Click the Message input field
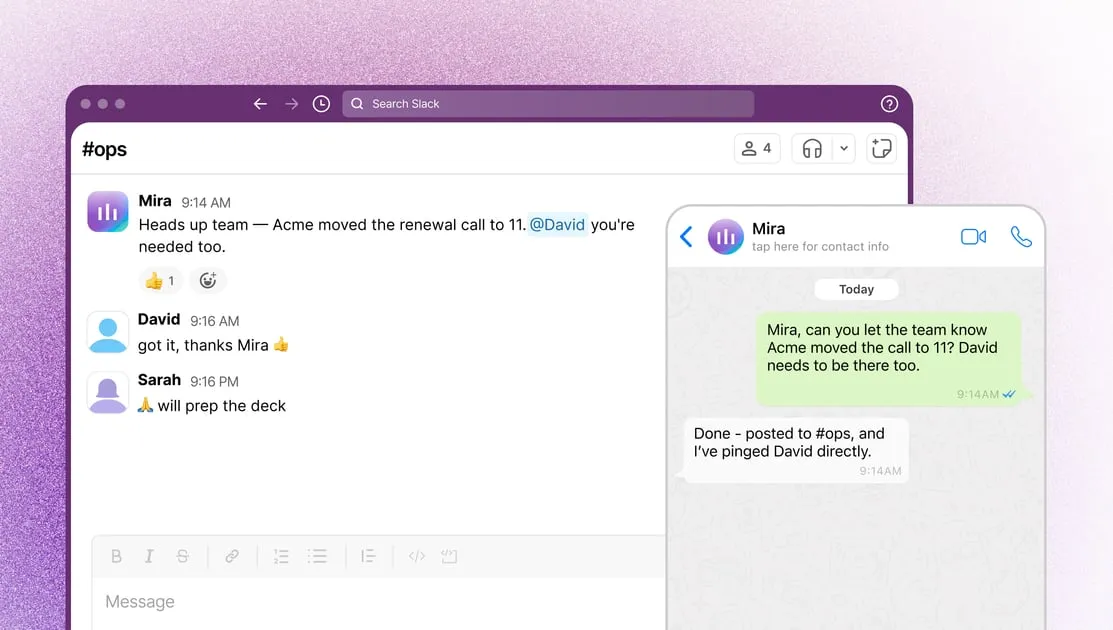 pos(380,602)
